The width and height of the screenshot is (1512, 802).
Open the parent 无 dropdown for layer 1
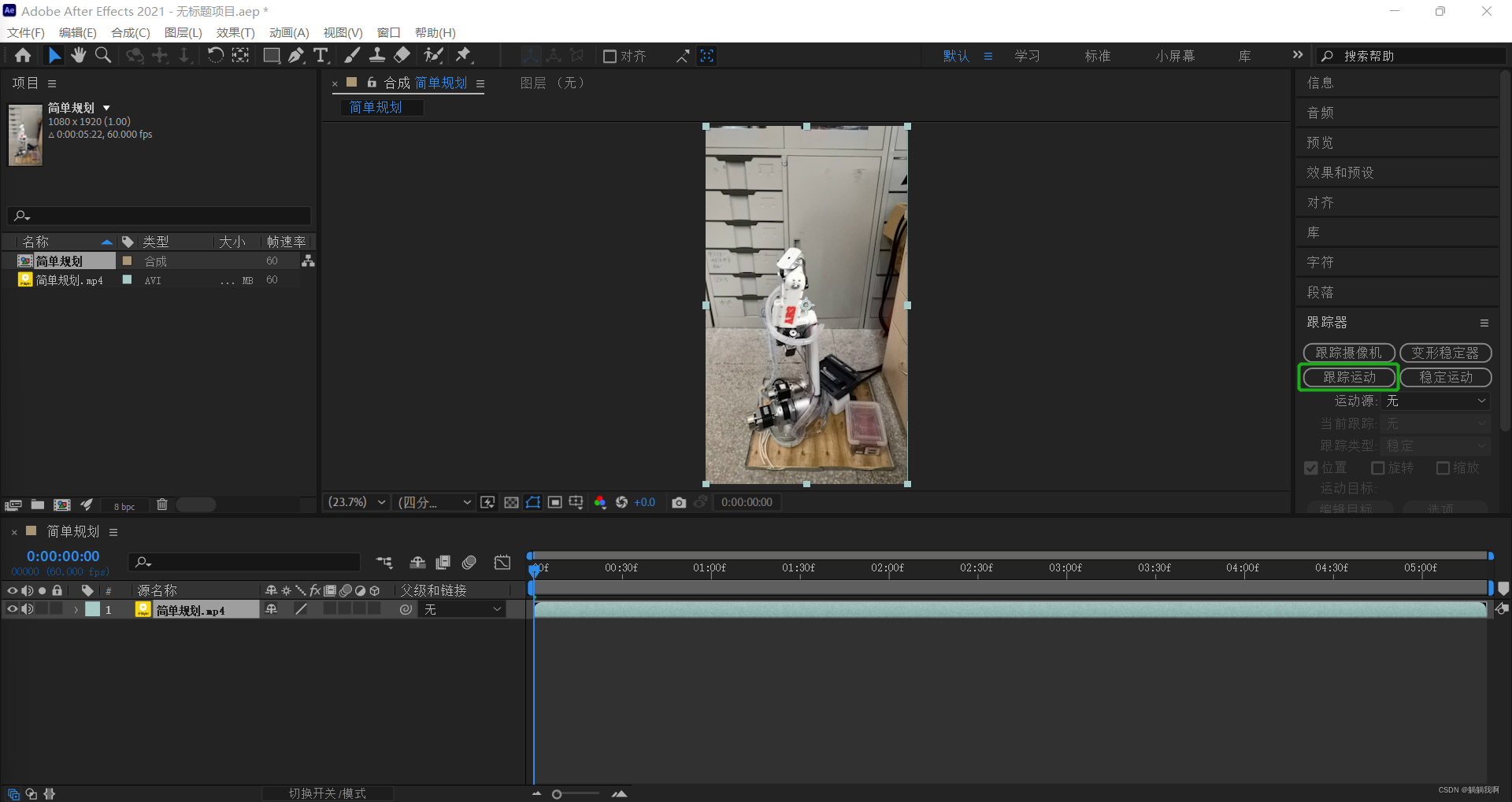pos(462,609)
